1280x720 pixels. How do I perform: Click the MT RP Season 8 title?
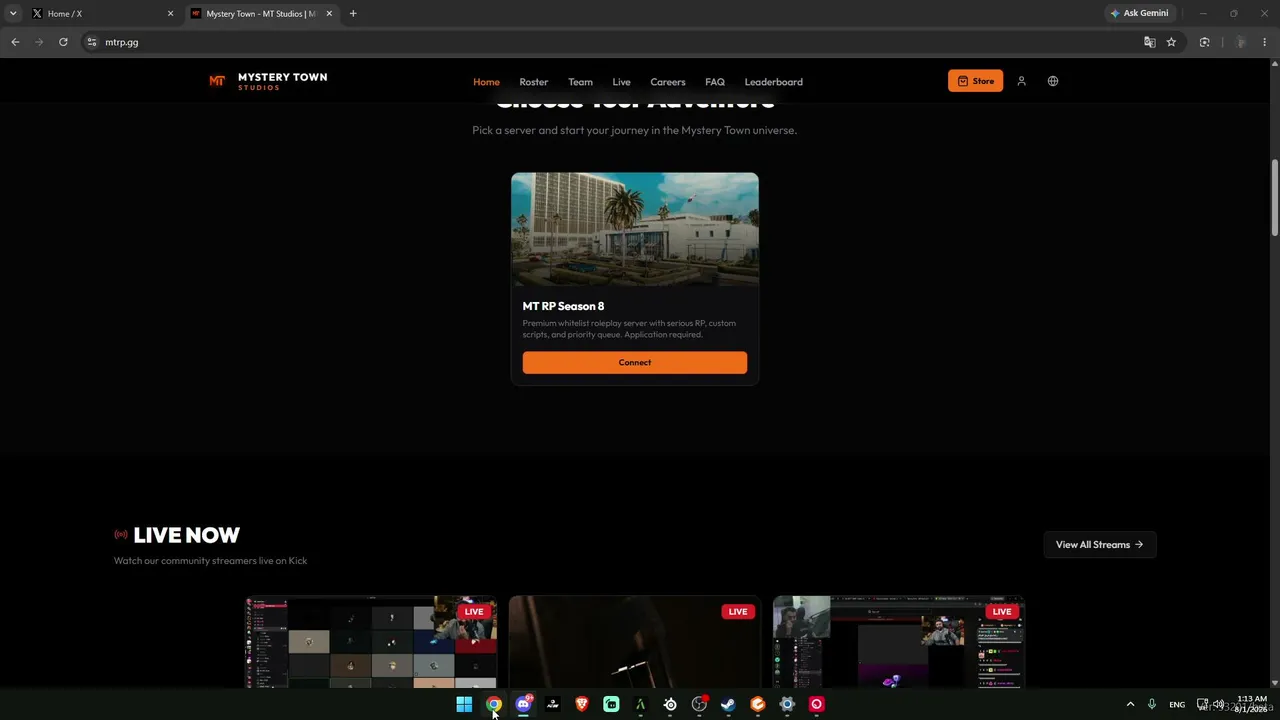click(x=563, y=306)
